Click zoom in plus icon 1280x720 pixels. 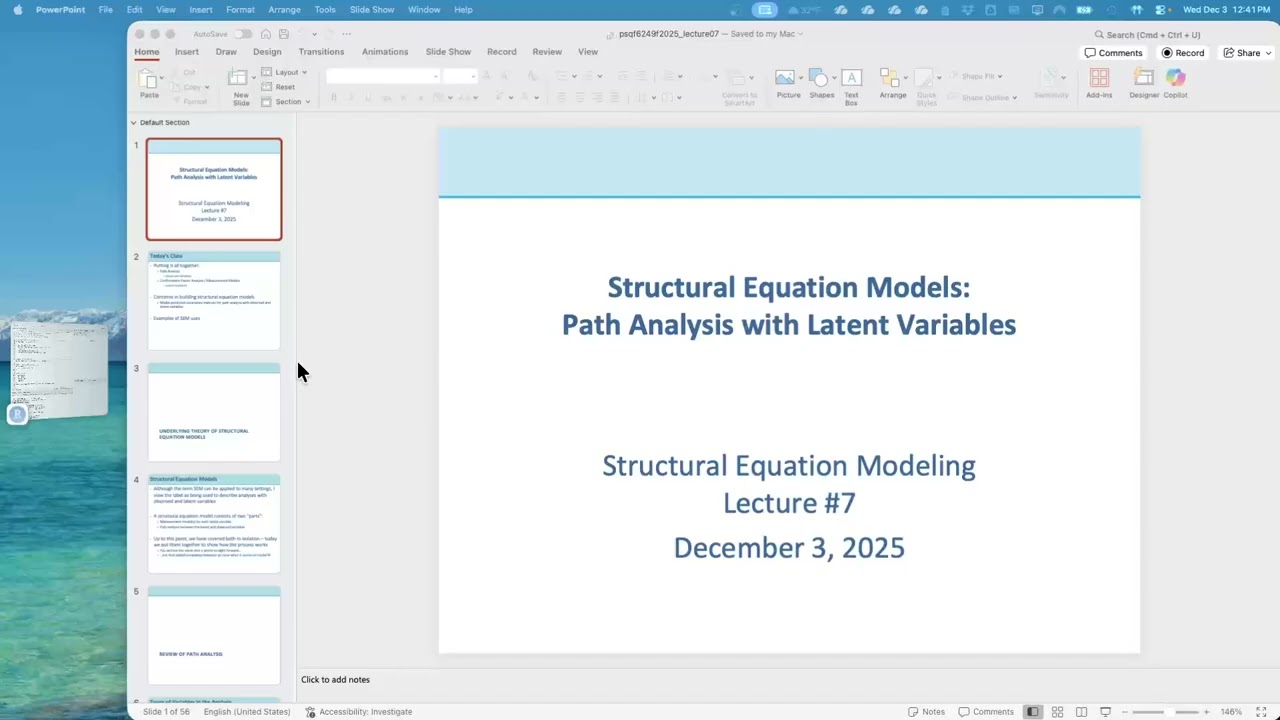[1207, 712]
